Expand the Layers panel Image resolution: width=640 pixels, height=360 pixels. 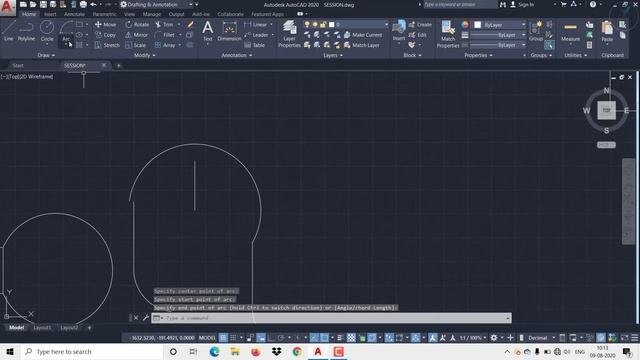(333, 55)
